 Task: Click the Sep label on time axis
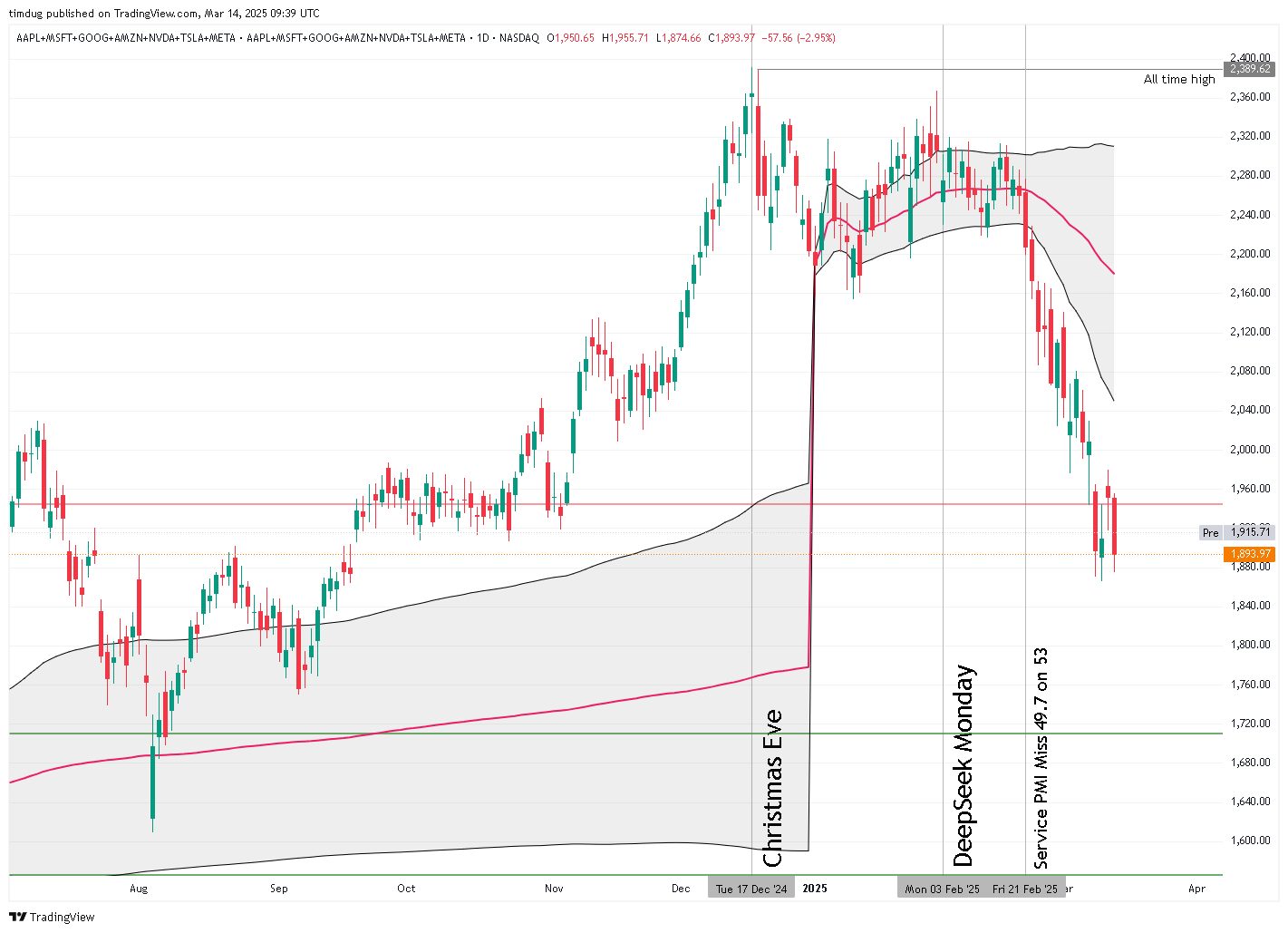coord(279,889)
